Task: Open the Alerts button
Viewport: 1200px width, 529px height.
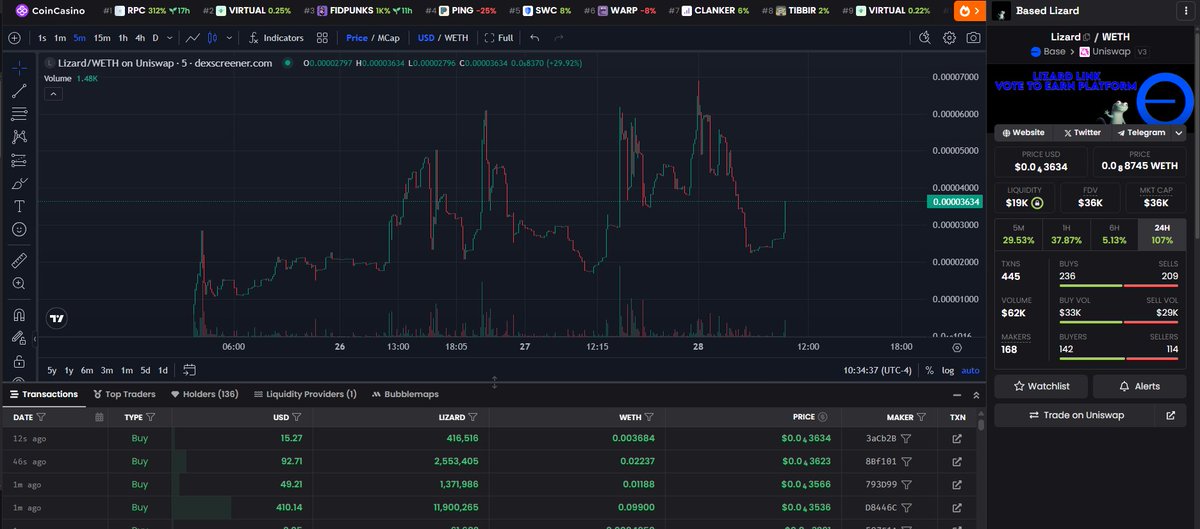Action: click(x=1140, y=386)
